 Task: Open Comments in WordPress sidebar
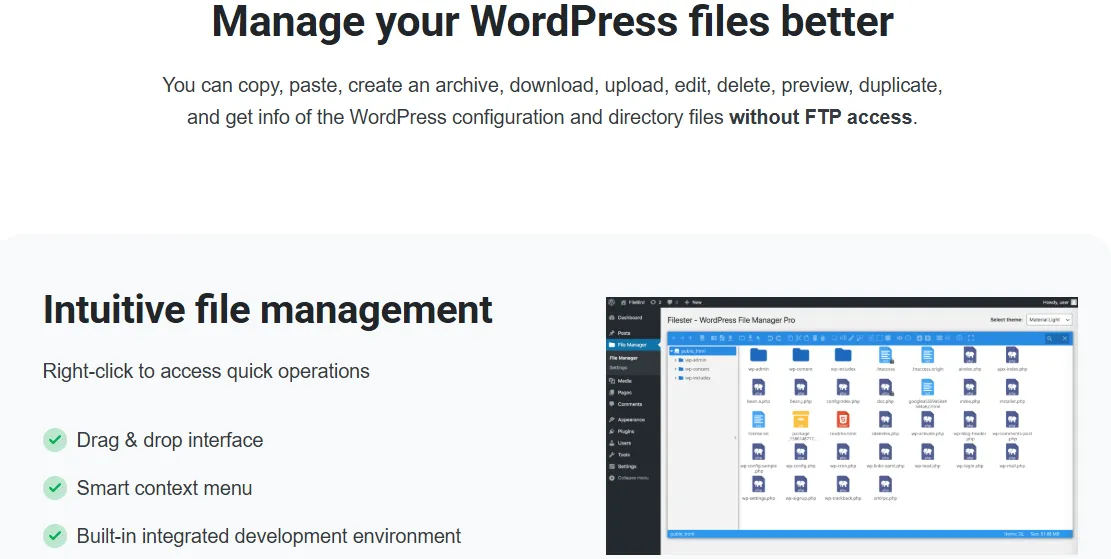coord(626,404)
